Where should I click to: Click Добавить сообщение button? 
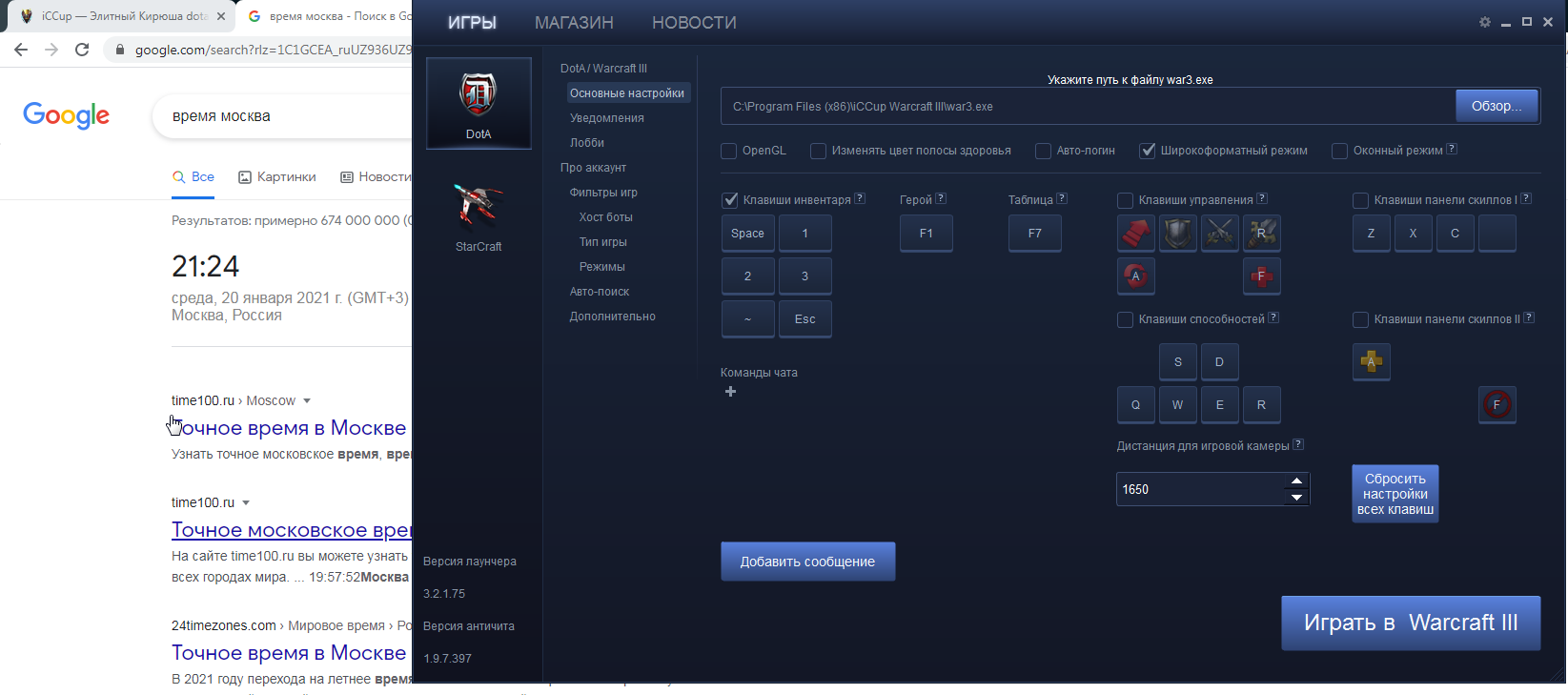tap(807, 562)
